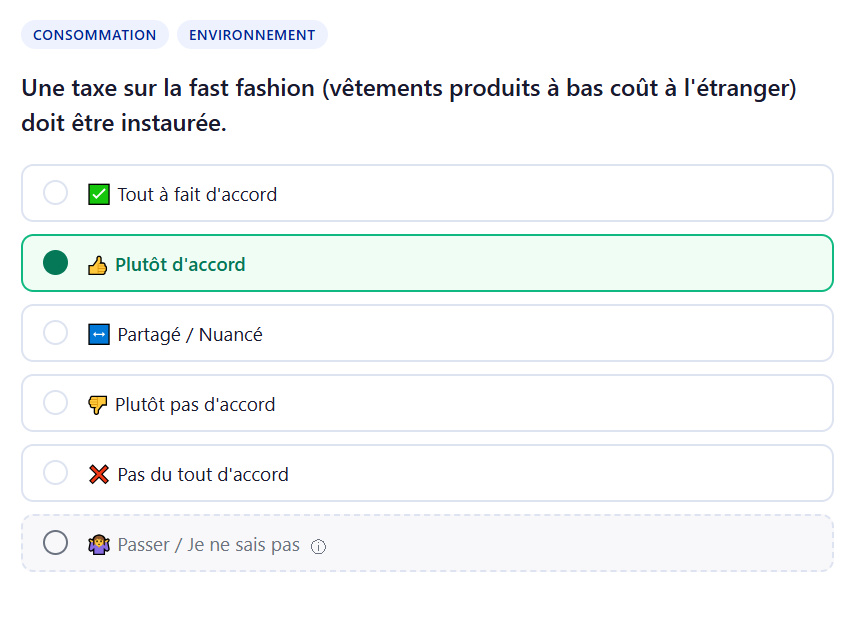The height and width of the screenshot is (622, 858).
Task: Click the green checkmark emoji icon
Action: pos(98,194)
